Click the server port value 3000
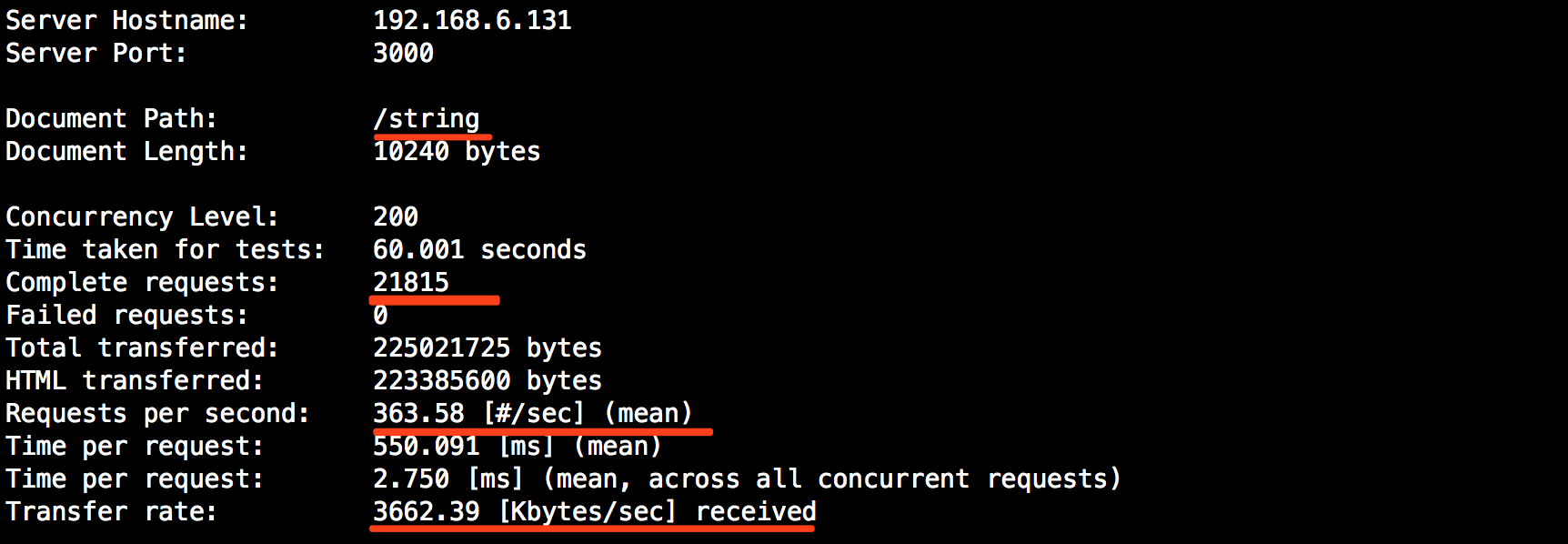 [403, 53]
